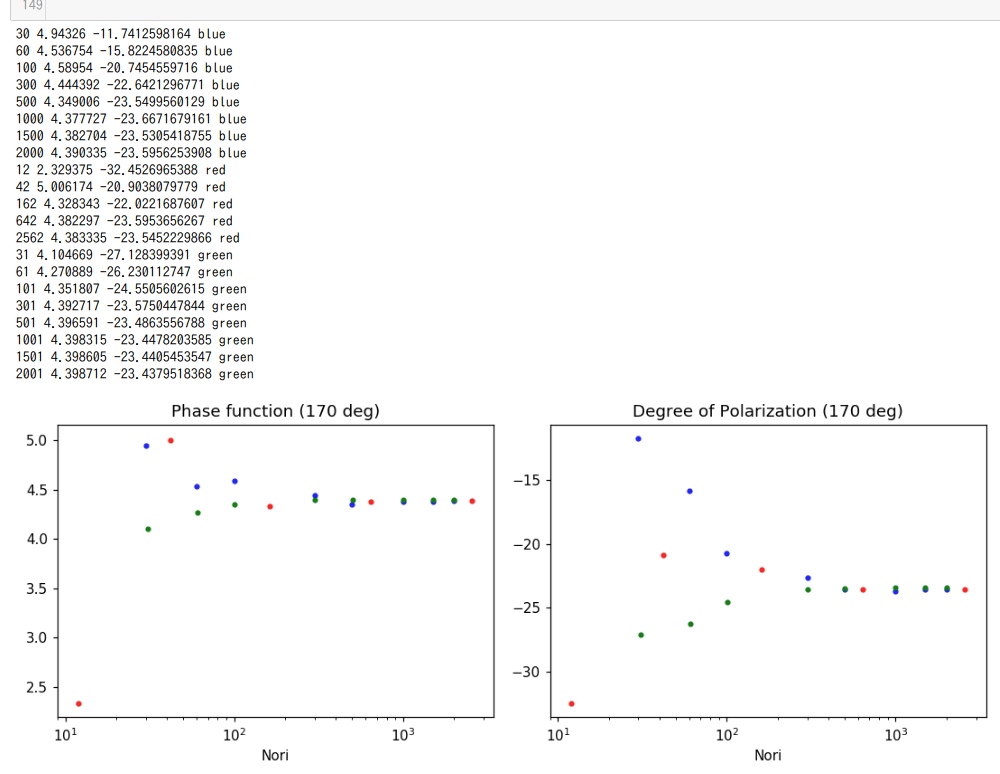Click the highest red point in the Phase function plot
1000x774 pixels.
point(169,438)
